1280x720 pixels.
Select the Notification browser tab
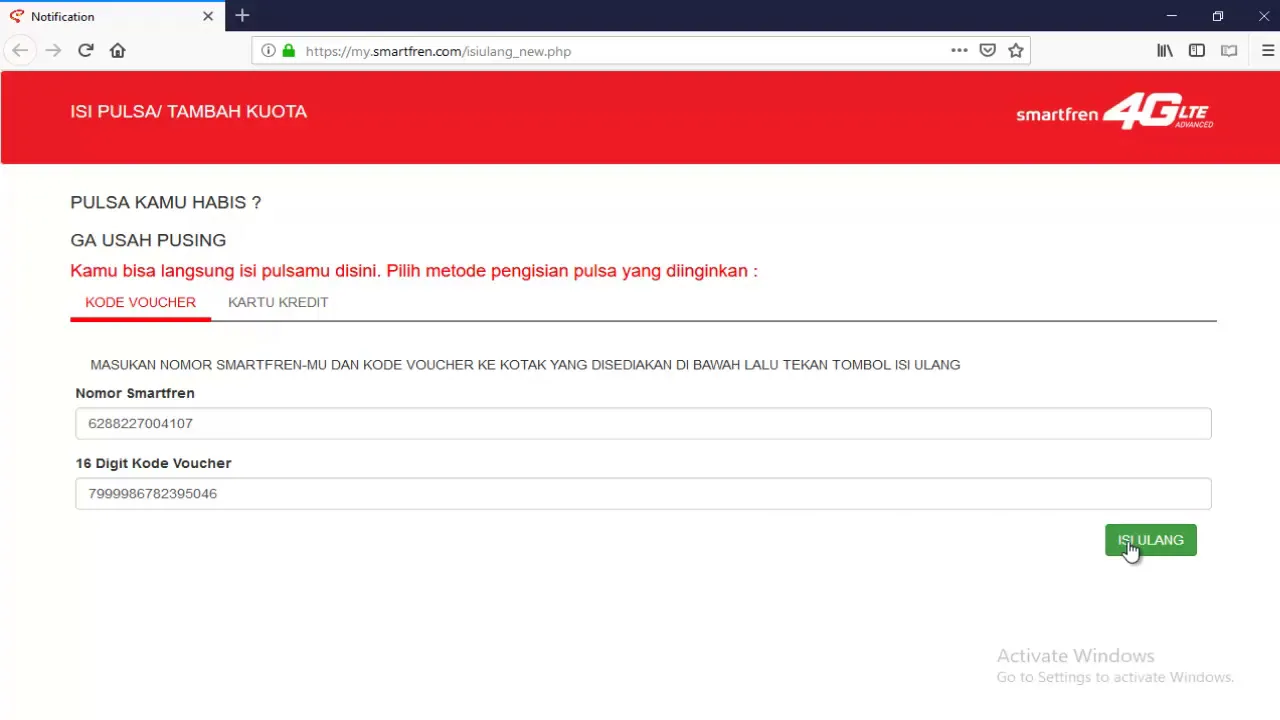pos(111,17)
